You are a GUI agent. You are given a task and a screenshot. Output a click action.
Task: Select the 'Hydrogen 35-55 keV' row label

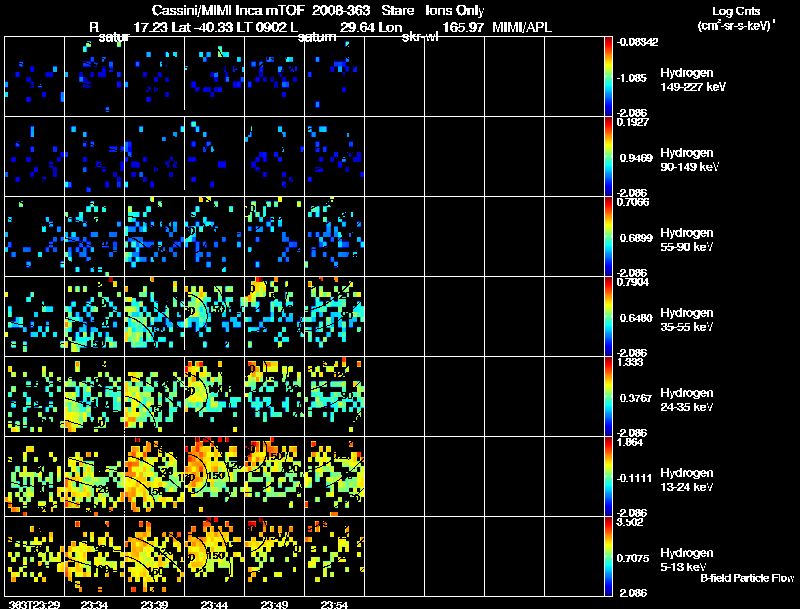tap(687, 320)
